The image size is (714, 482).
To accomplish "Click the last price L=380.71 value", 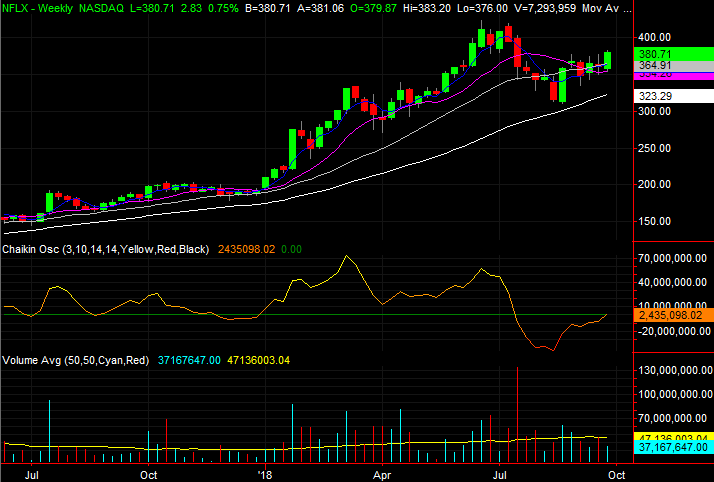I will click(x=152, y=8).
